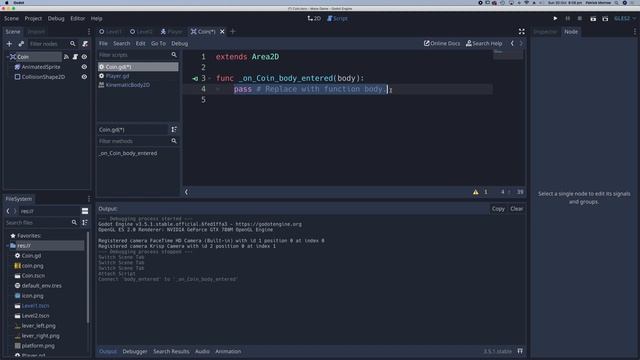Open the script editor Debug menu
Image resolution: width=640 pixels, height=360 pixels.
coord(180,43)
